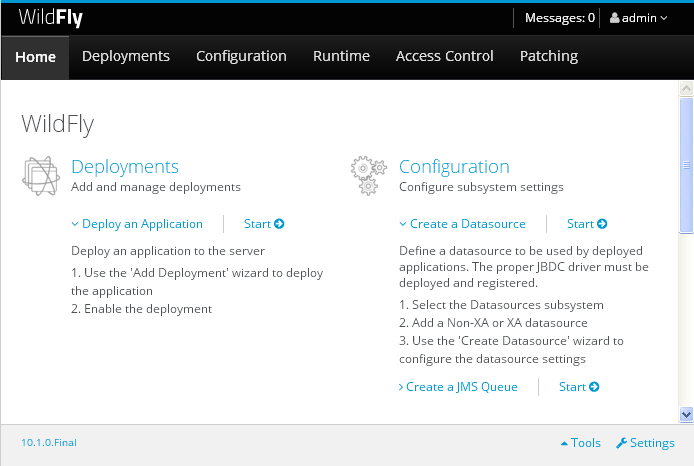Open the Messages: 0 notification area

pos(559,18)
